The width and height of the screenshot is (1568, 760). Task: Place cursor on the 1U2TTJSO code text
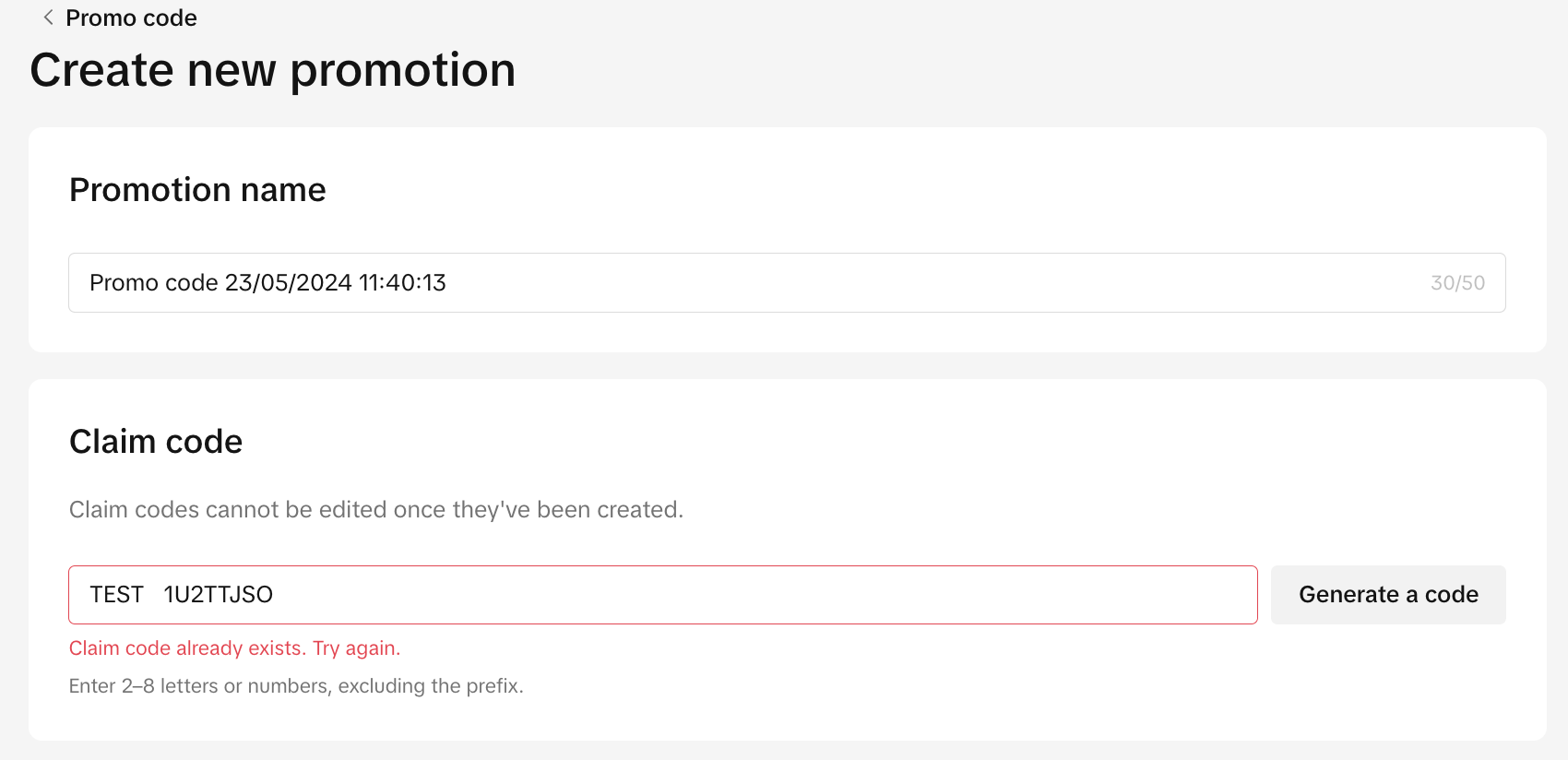[x=219, y=595]
